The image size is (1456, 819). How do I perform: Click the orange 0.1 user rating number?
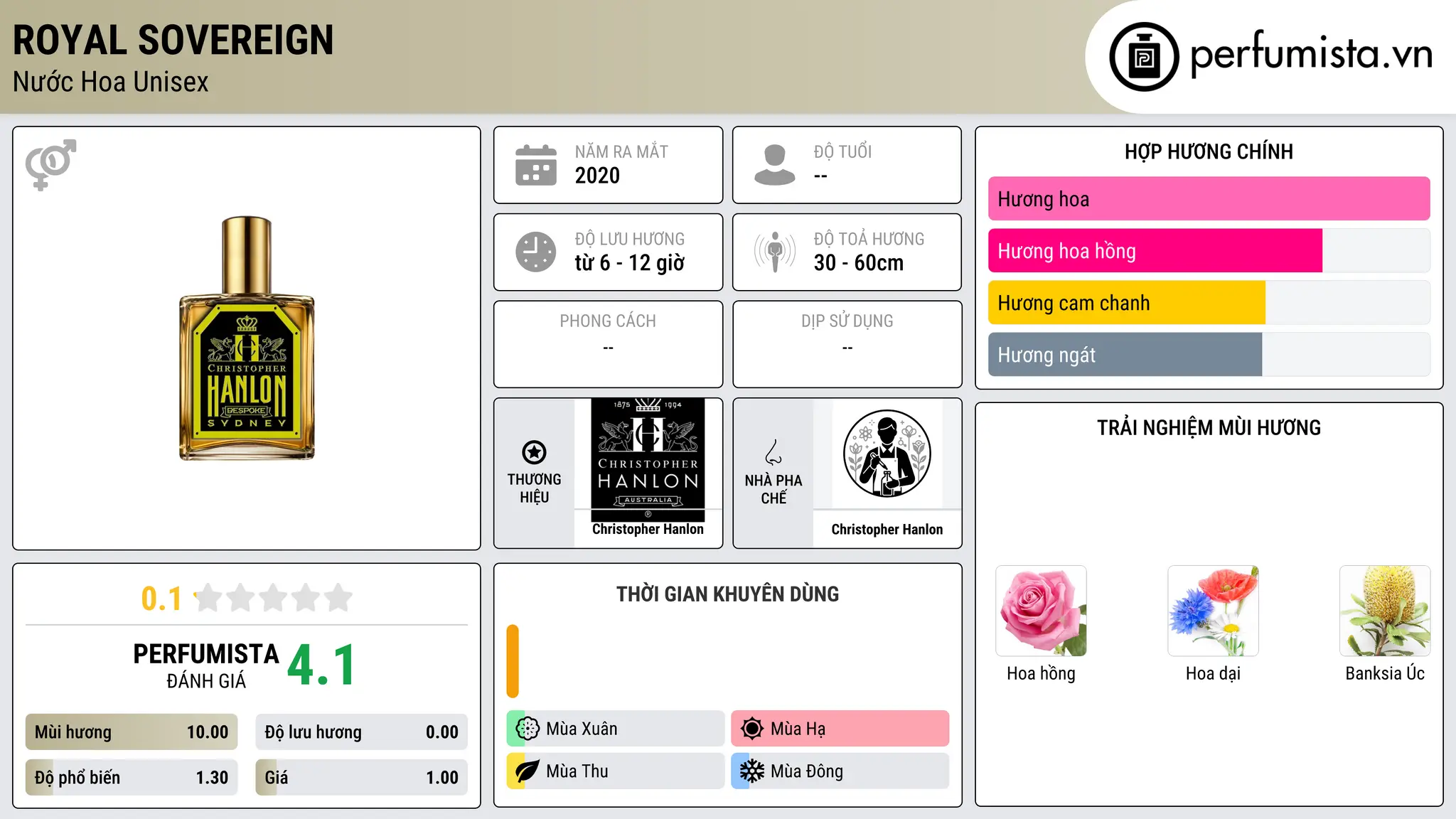click(161, 599)
